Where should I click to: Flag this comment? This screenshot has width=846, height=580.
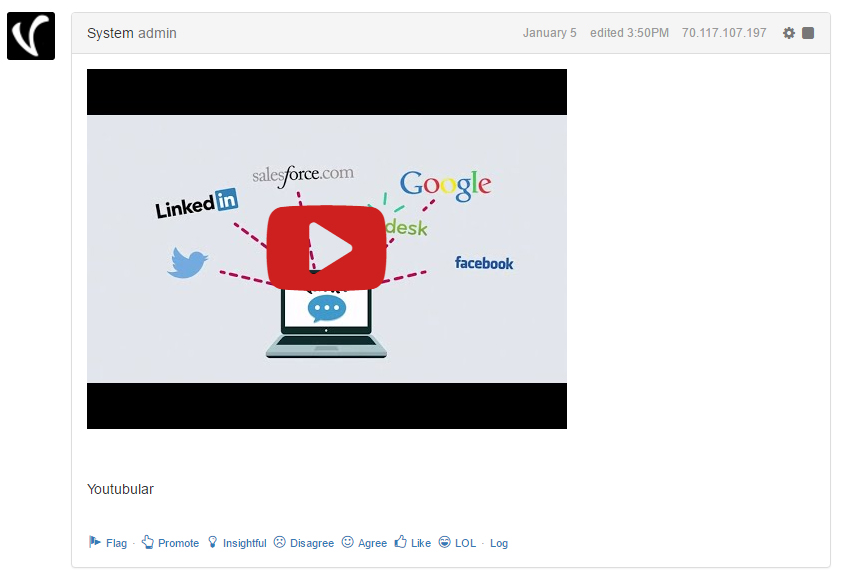pyautogui.click(x=116, y=543)
